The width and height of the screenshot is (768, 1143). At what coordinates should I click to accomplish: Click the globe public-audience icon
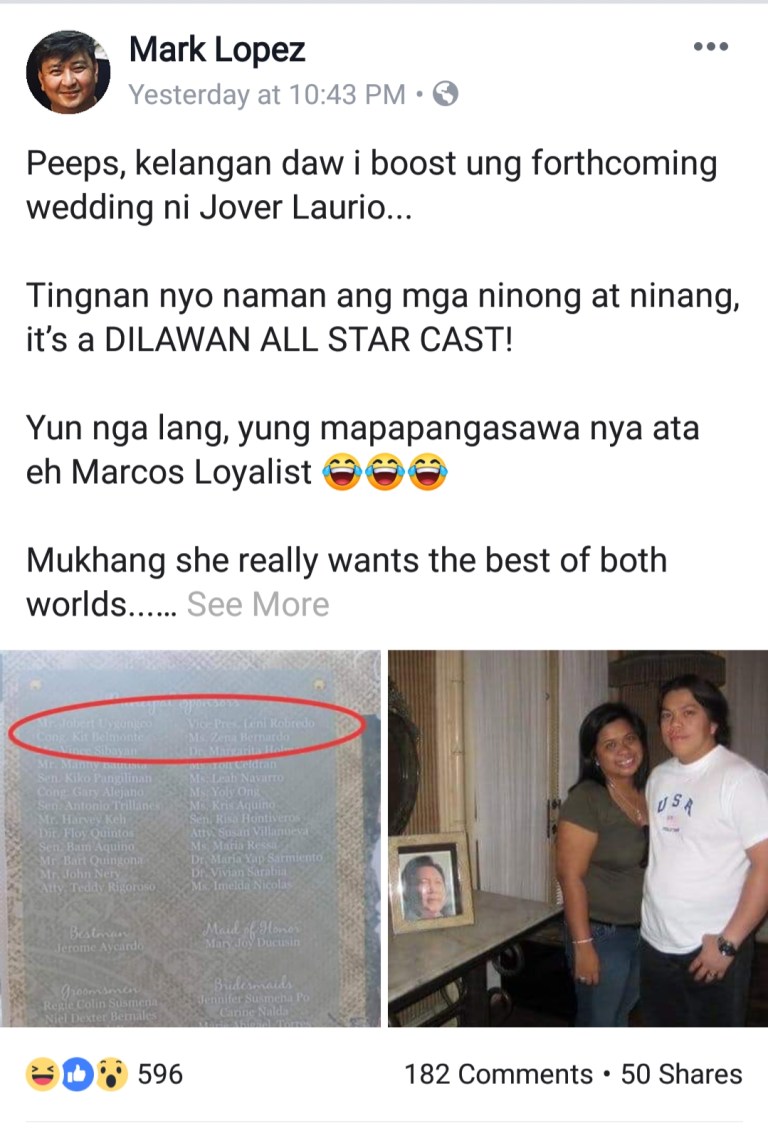coord(445,94)
